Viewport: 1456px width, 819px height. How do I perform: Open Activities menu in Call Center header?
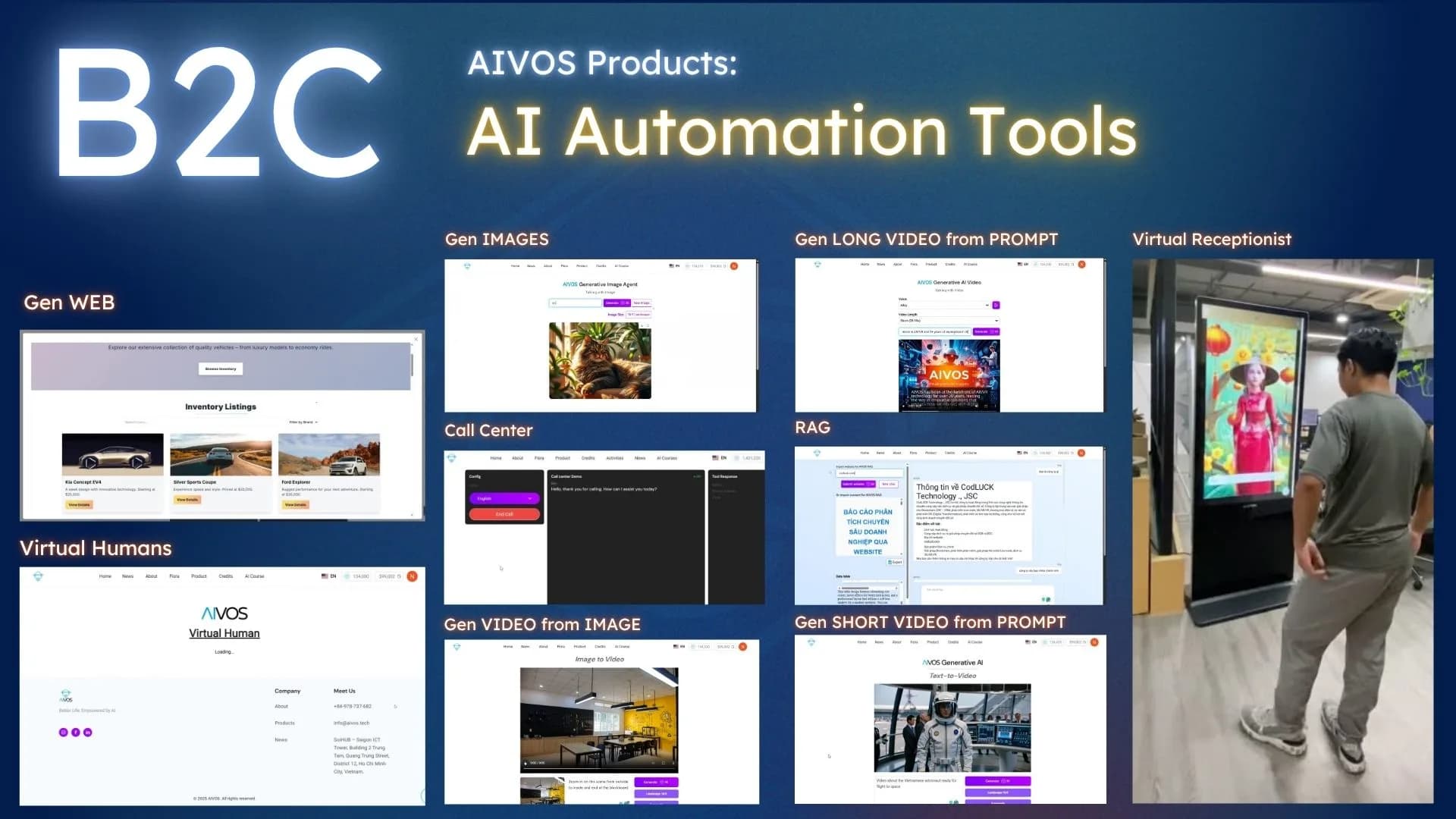(615, 458)
